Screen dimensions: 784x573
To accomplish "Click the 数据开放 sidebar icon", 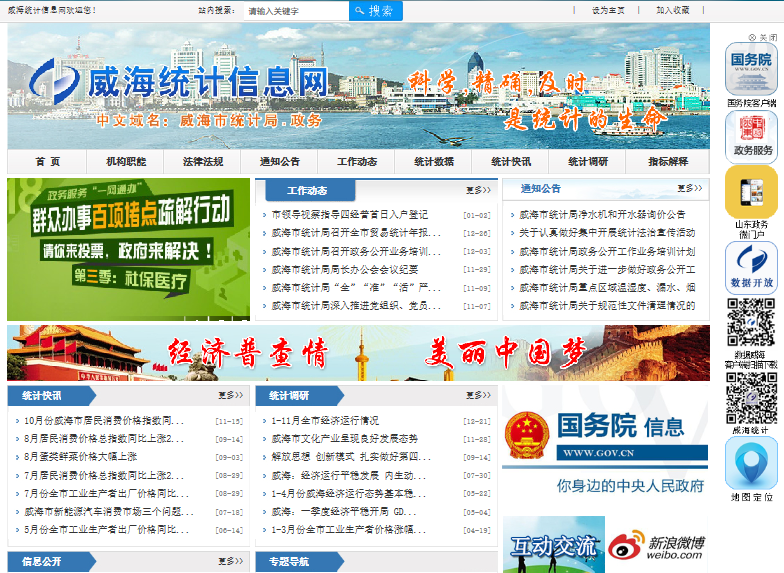I will (x=751, y=267).
